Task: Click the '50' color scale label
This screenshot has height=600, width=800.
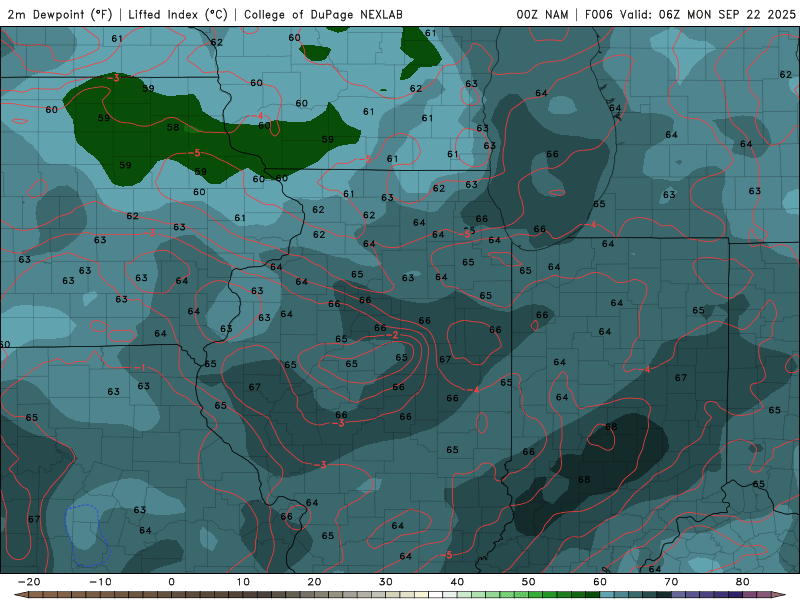Action: (x=529, y=582)
